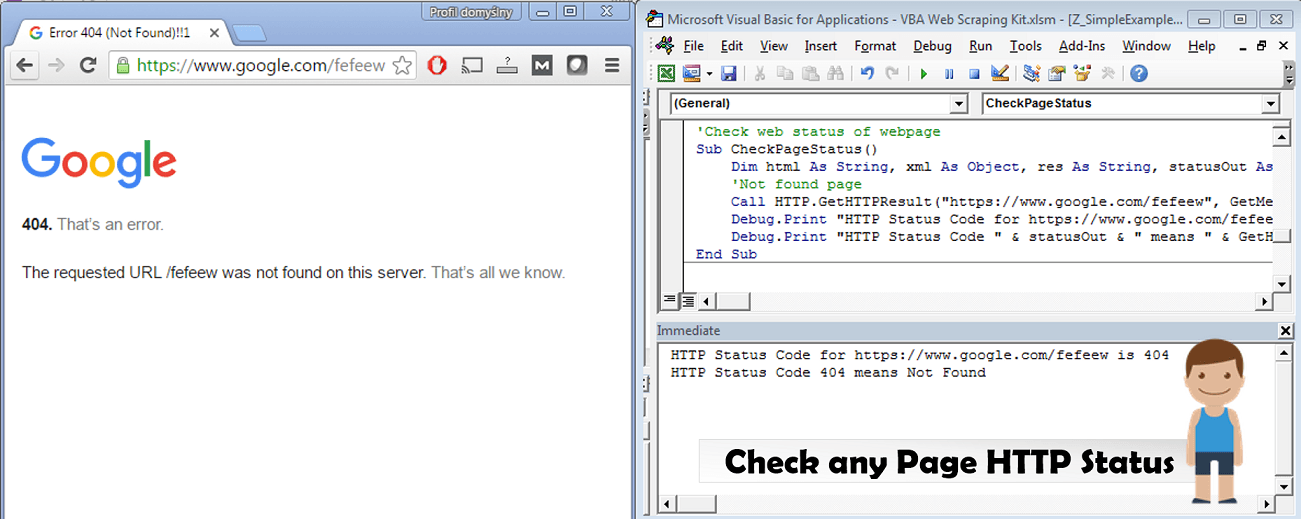Viewport: 1301px width, 519px height.
Task: Open VBA Help via question mark icon
Action: pyautogui.click(x=1138, y=73)
